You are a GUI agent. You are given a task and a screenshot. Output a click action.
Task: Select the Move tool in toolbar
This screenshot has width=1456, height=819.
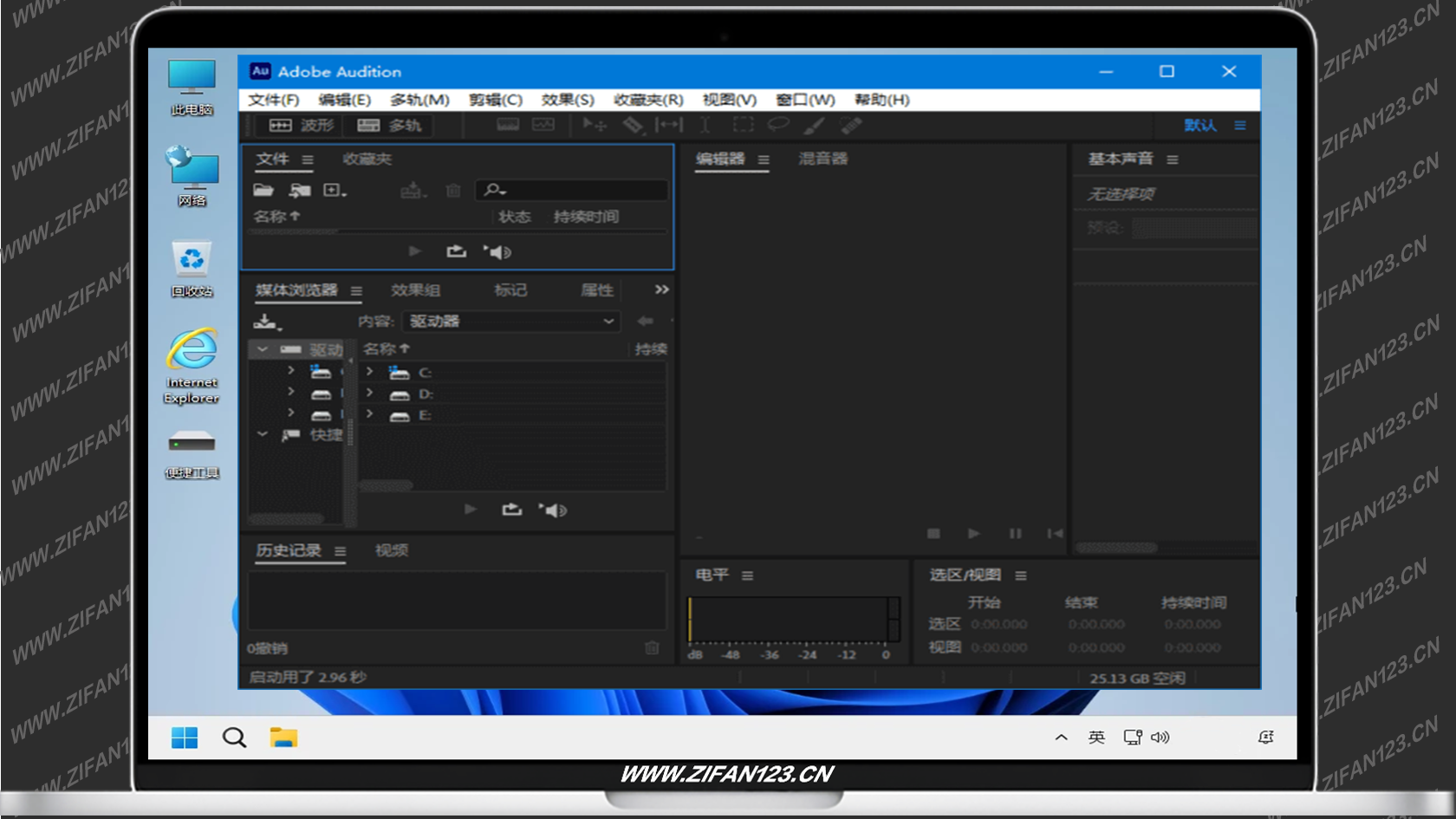pyautogui.click(x=595, y=125)
